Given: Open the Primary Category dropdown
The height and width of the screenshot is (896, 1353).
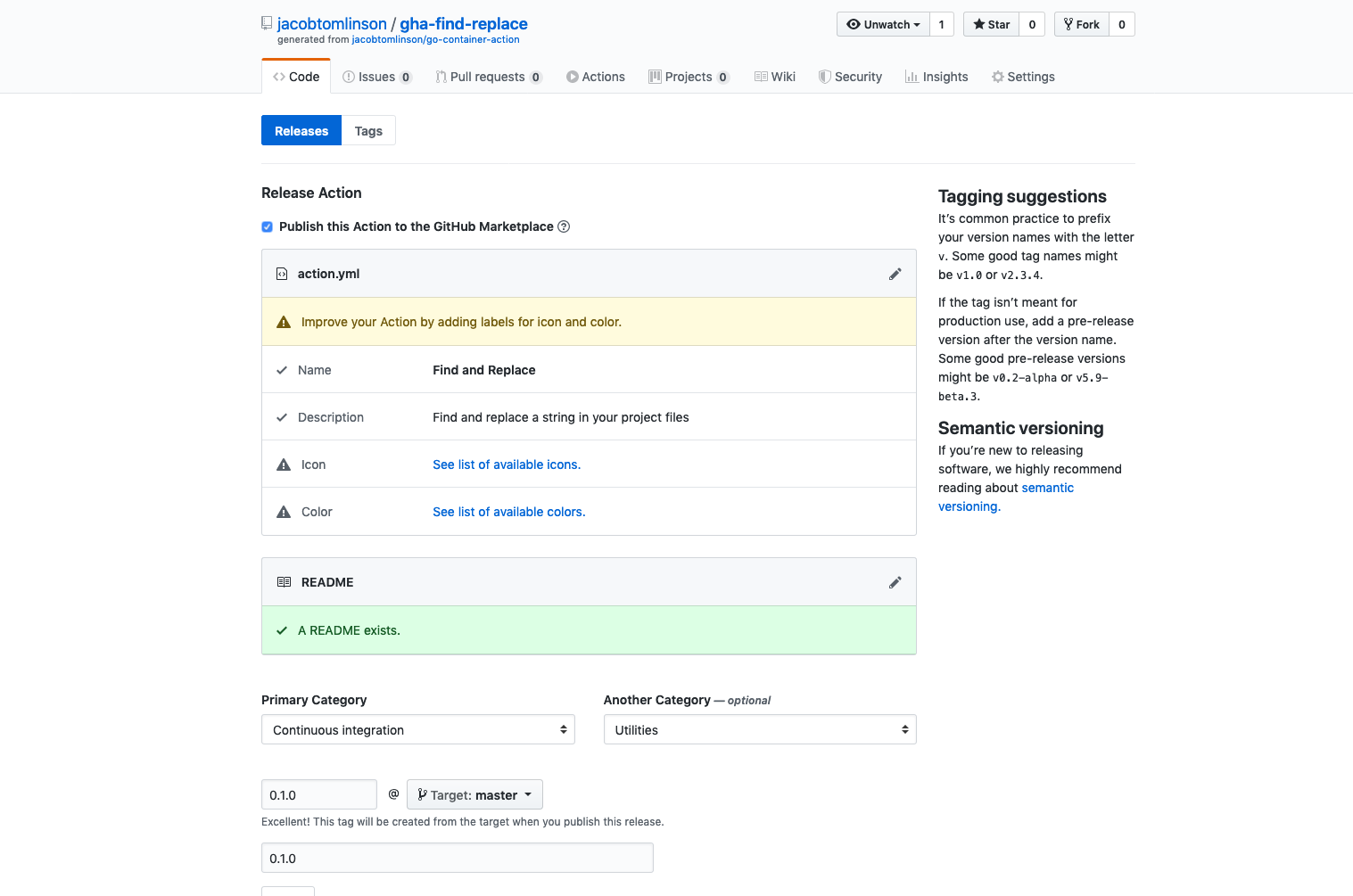Looking at the screenshot, I should [x=417, y=729].
